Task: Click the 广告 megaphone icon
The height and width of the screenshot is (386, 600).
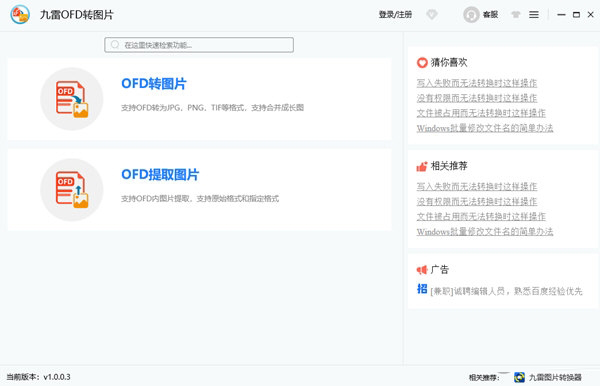Action: (x=422, y=270)
